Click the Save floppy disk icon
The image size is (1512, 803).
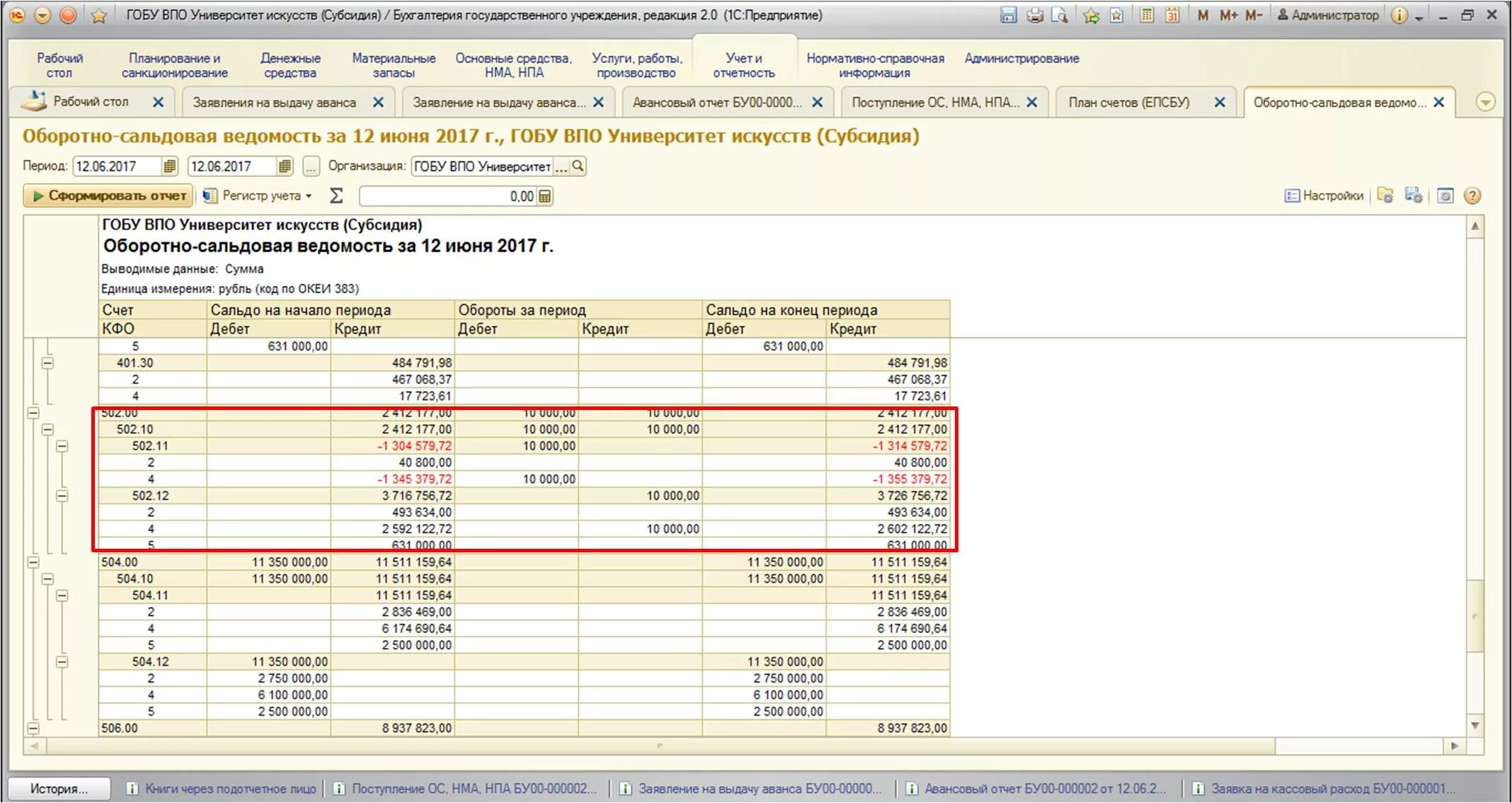(1009, 15)
